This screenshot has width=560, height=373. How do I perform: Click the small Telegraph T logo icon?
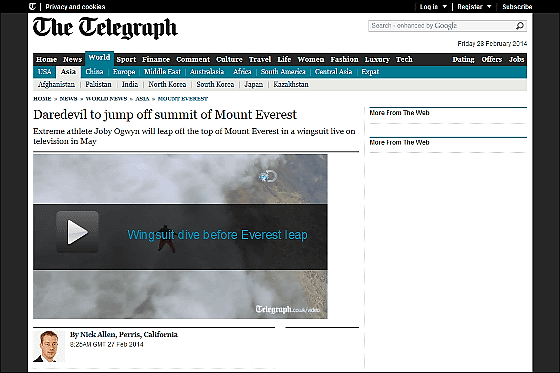(x=32, y=6)
